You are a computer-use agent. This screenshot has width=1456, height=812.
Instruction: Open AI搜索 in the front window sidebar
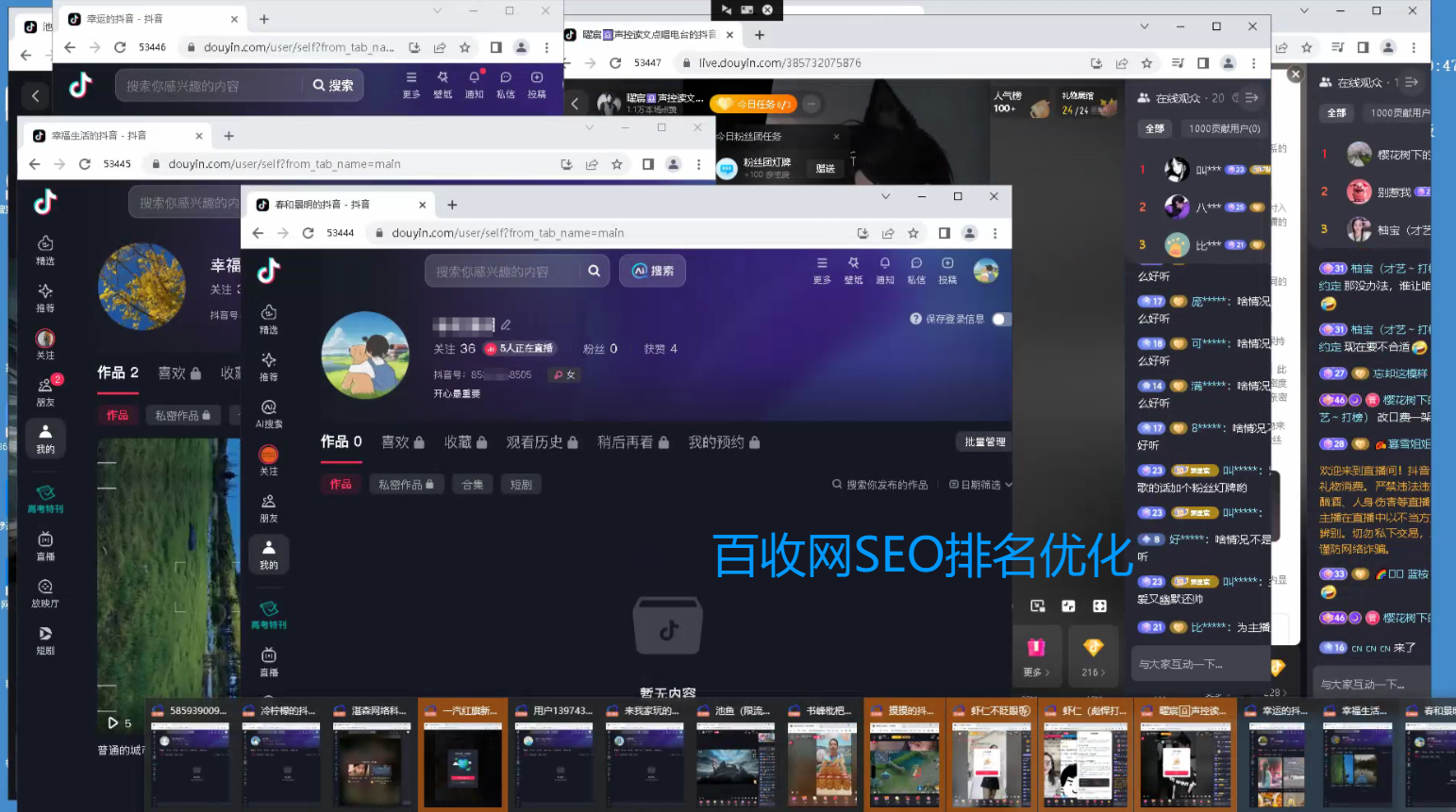[269, 414]
